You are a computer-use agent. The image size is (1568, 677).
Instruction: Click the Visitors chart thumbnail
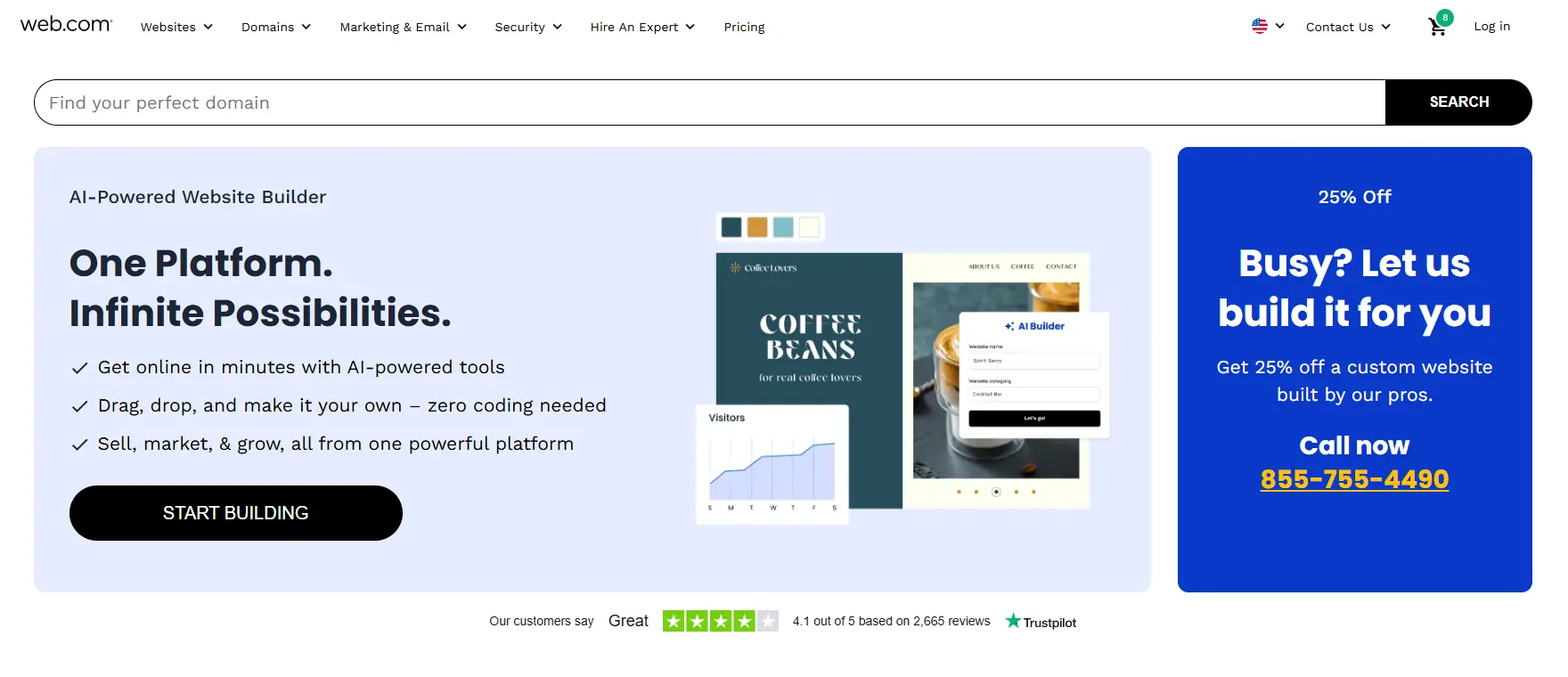772,464
